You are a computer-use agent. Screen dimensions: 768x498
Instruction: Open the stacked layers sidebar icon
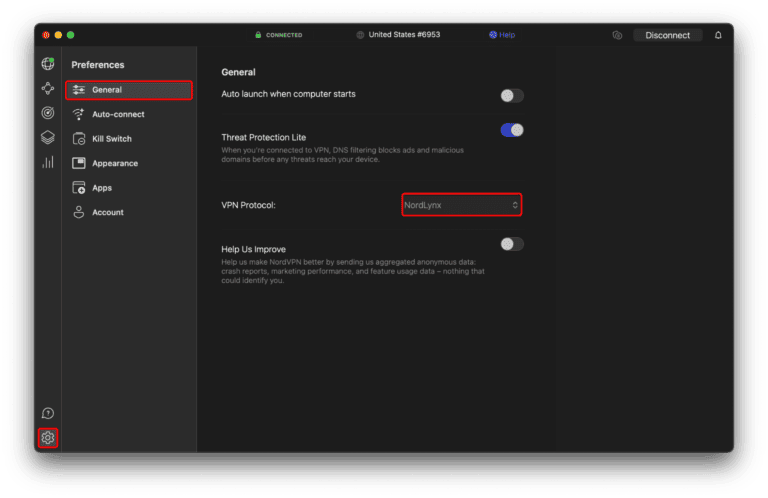tap(47, 137)
